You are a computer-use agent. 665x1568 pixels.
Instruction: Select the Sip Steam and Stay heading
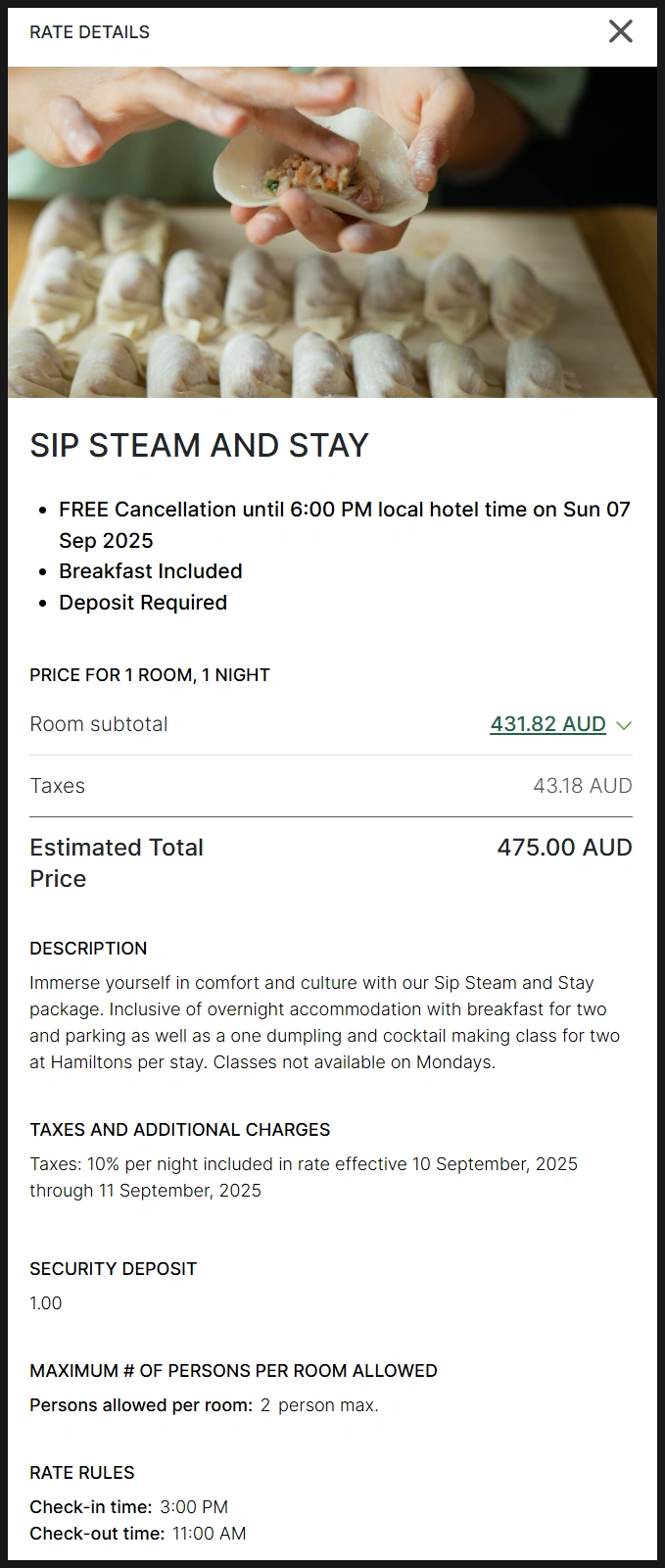click(x=199, y=446)
